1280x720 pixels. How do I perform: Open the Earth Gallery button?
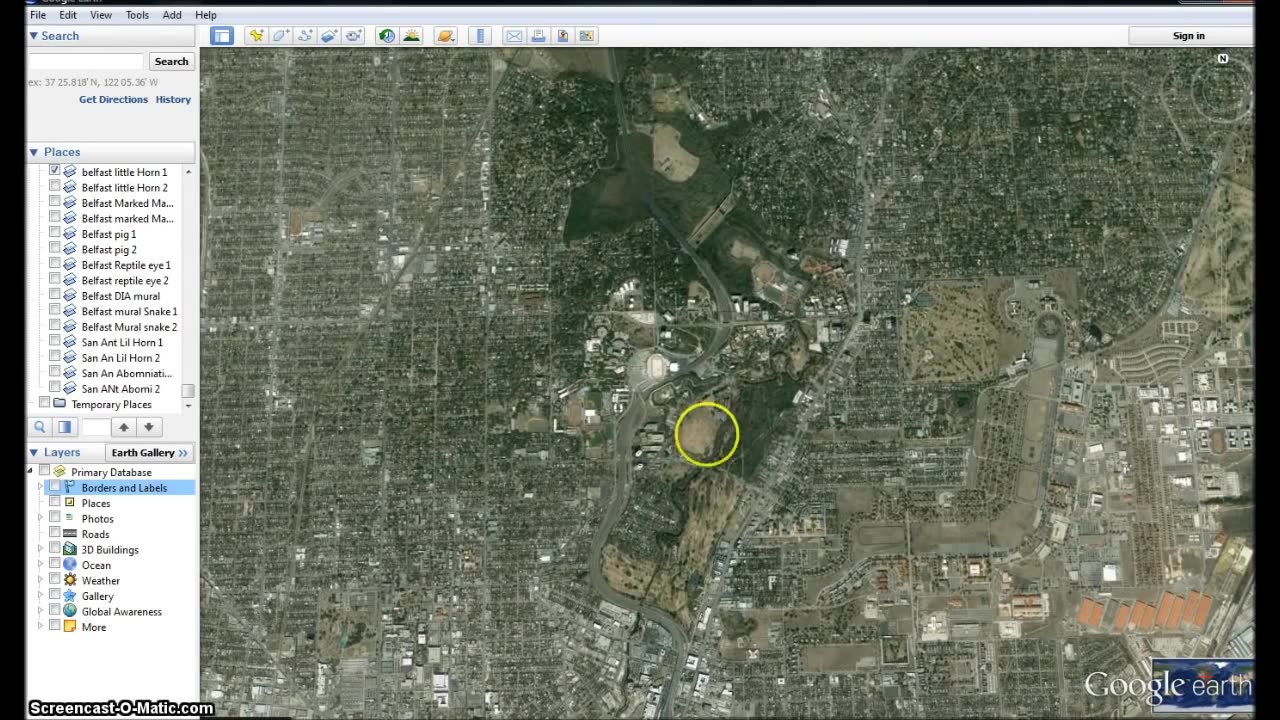[x=150, y=453]
